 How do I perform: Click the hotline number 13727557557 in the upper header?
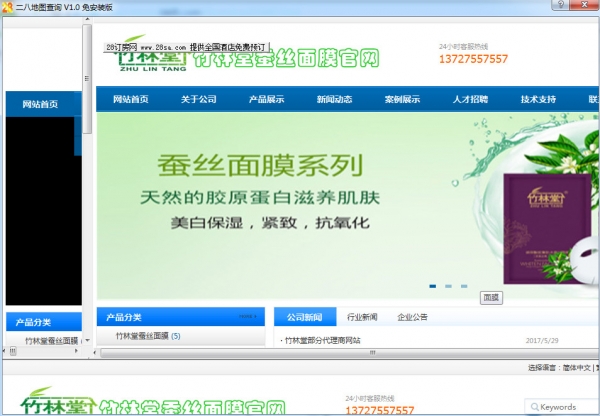(x=473, y=59)
